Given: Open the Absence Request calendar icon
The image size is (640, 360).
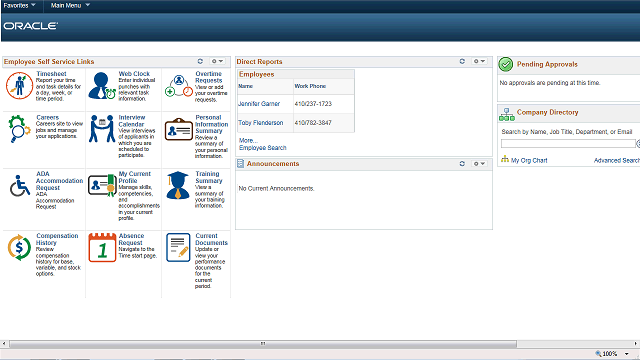Looking at the screenshot, I should tap(102, 247).
